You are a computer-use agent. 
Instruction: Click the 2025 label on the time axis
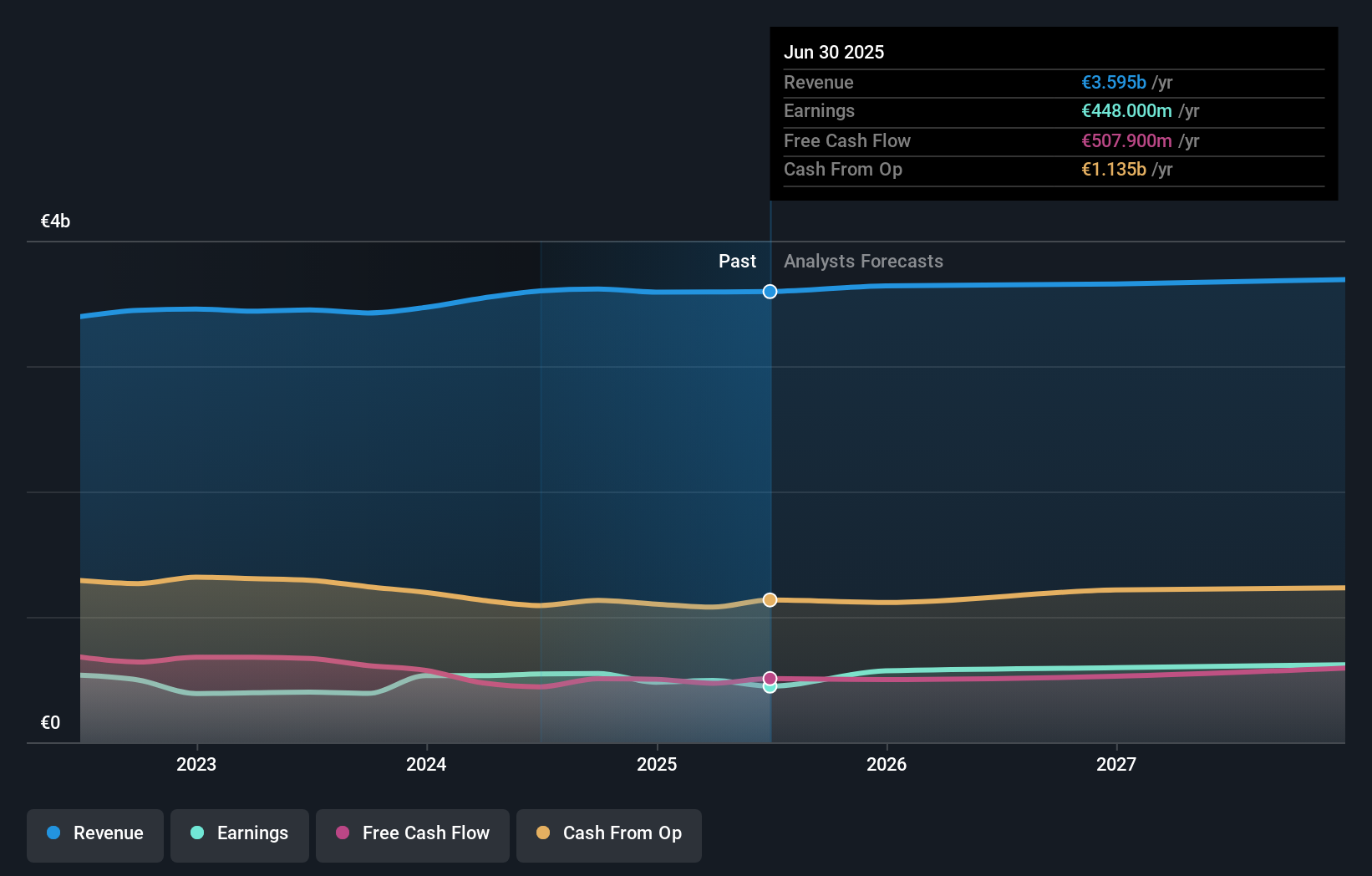[657, 763]
